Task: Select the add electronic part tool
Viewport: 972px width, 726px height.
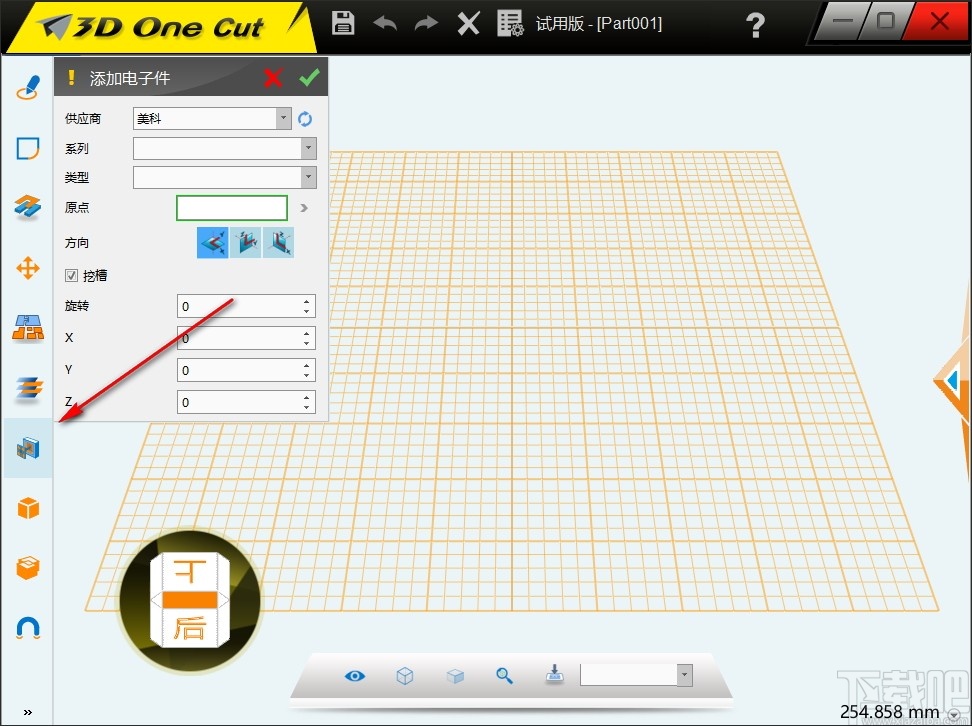Action: click(x=28, y=448)
